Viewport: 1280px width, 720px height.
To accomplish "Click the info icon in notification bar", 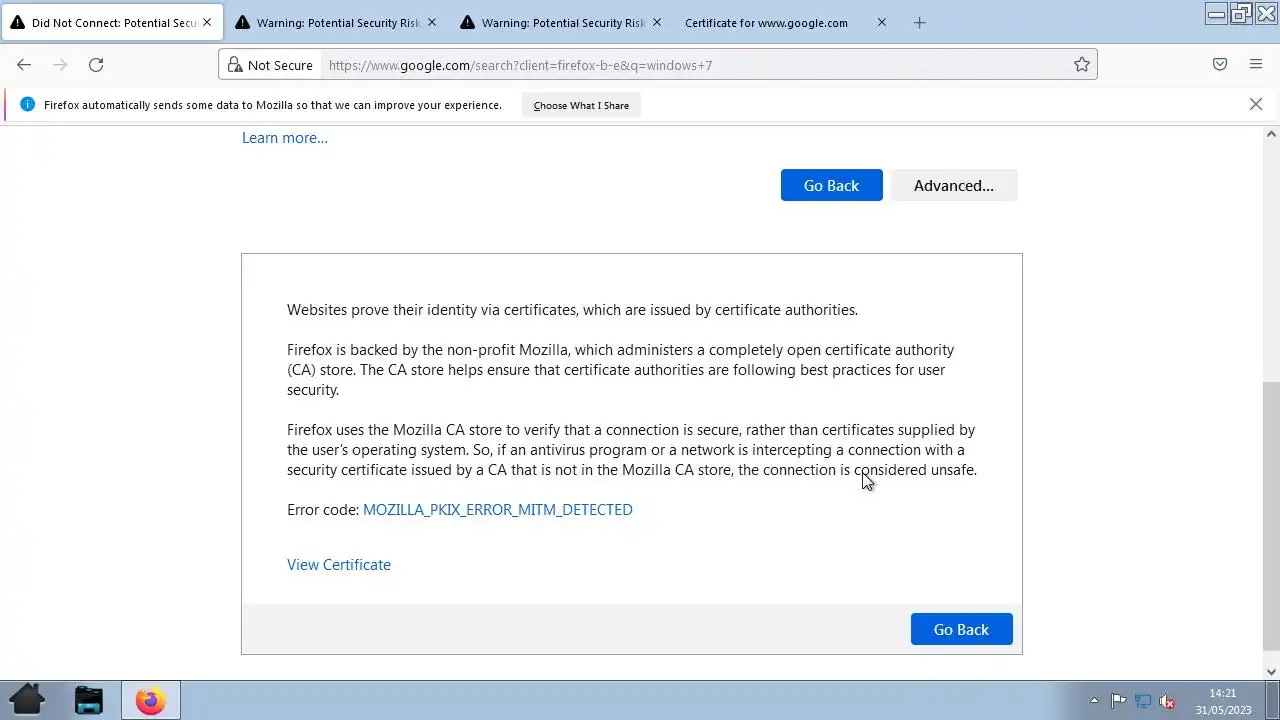I will [x=27, y=104].
